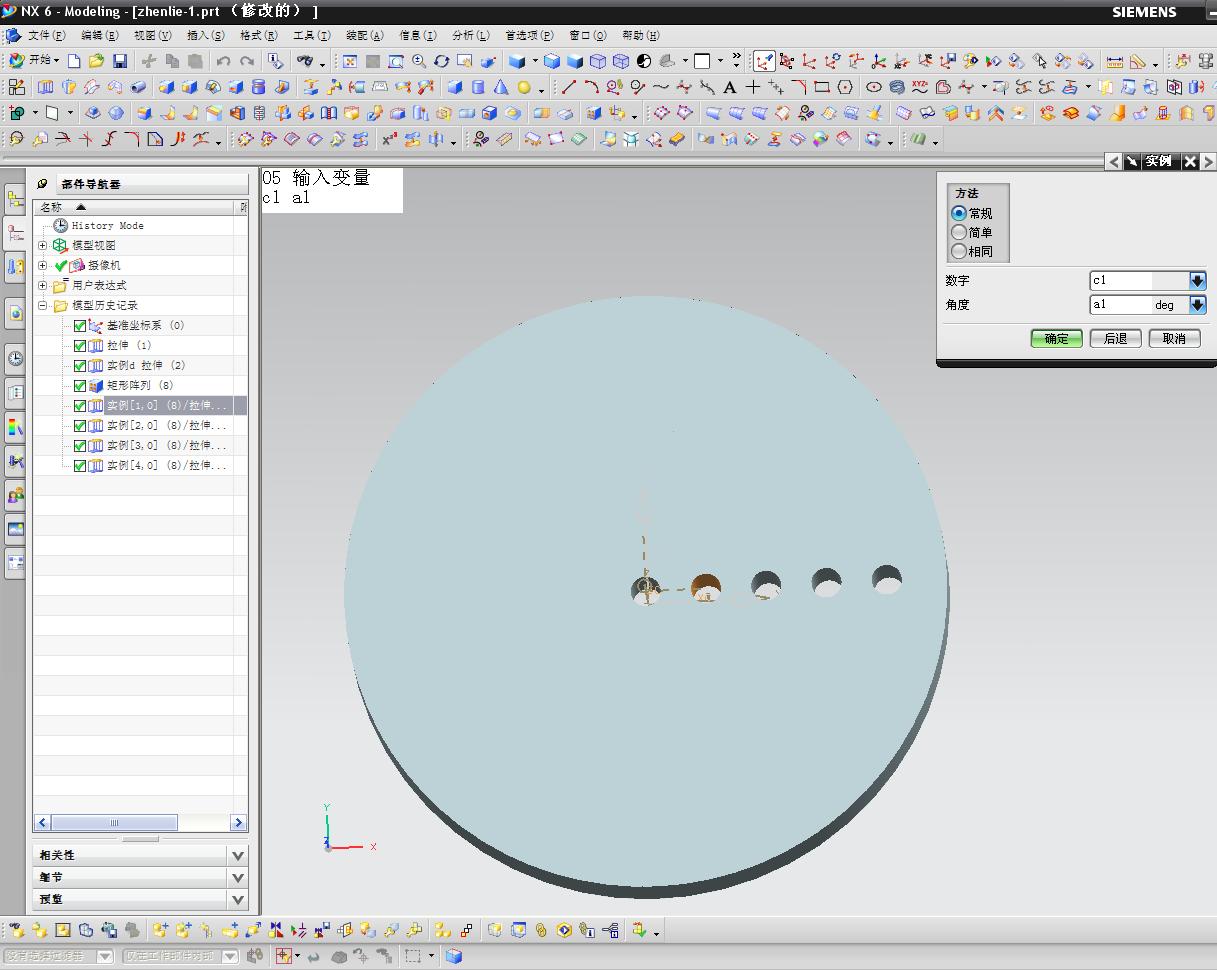Screen dimensions: 1217x970
Task: Click the 名称 column header
Action: click(135, 207)
